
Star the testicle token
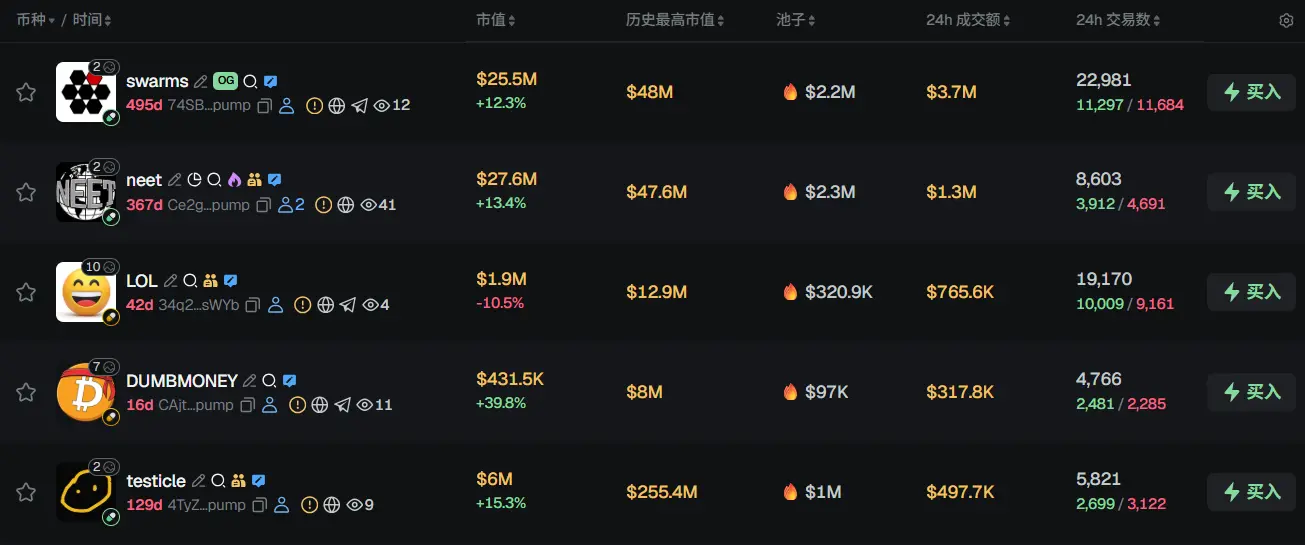click(26, 492)
